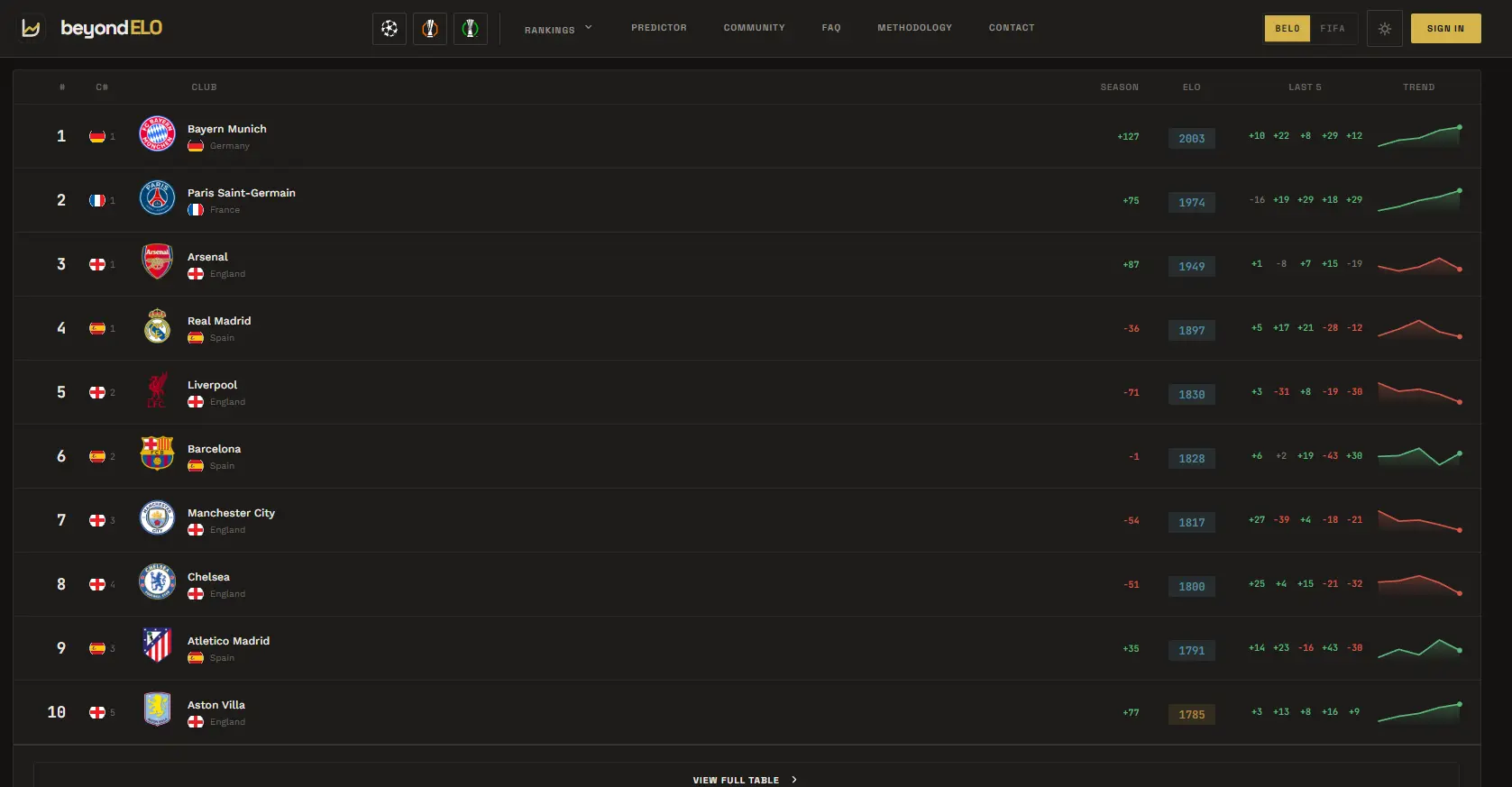Screen dimensions: 1512x787
Task: Expand the Rankings dropdown menu
Action: pos(558,29)
